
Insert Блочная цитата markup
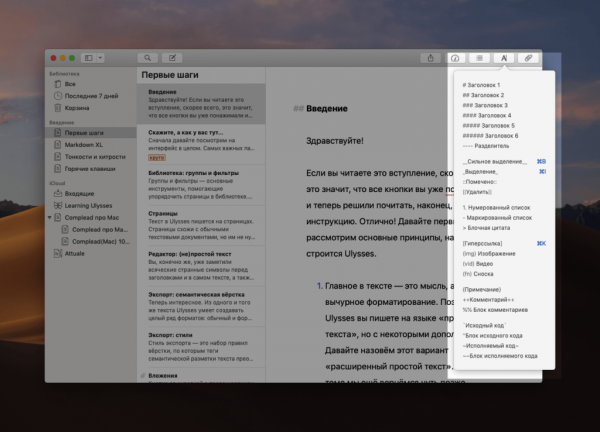coord(486,228)
